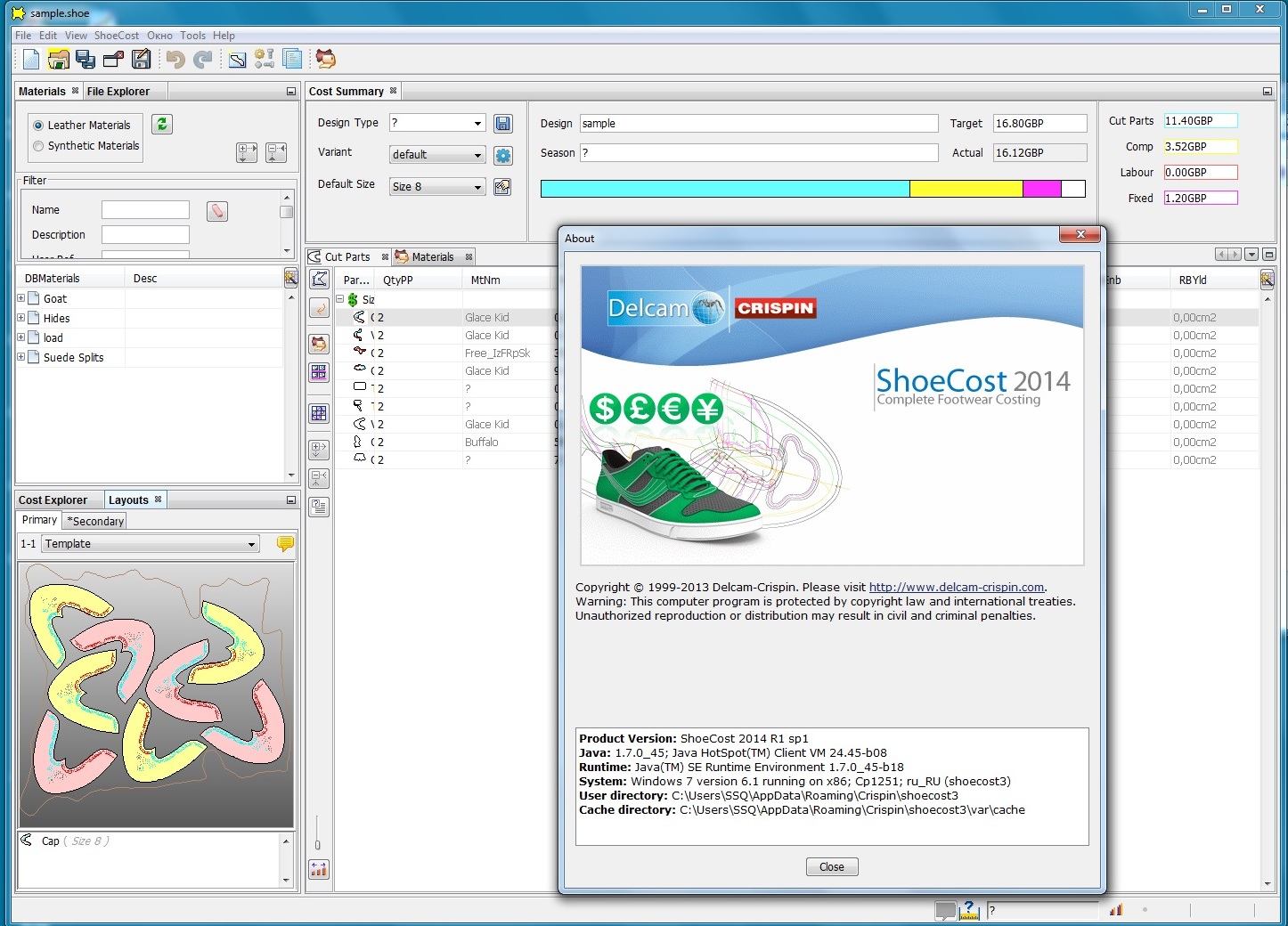Click the pink four-square grid icon

tap(319, 372)
